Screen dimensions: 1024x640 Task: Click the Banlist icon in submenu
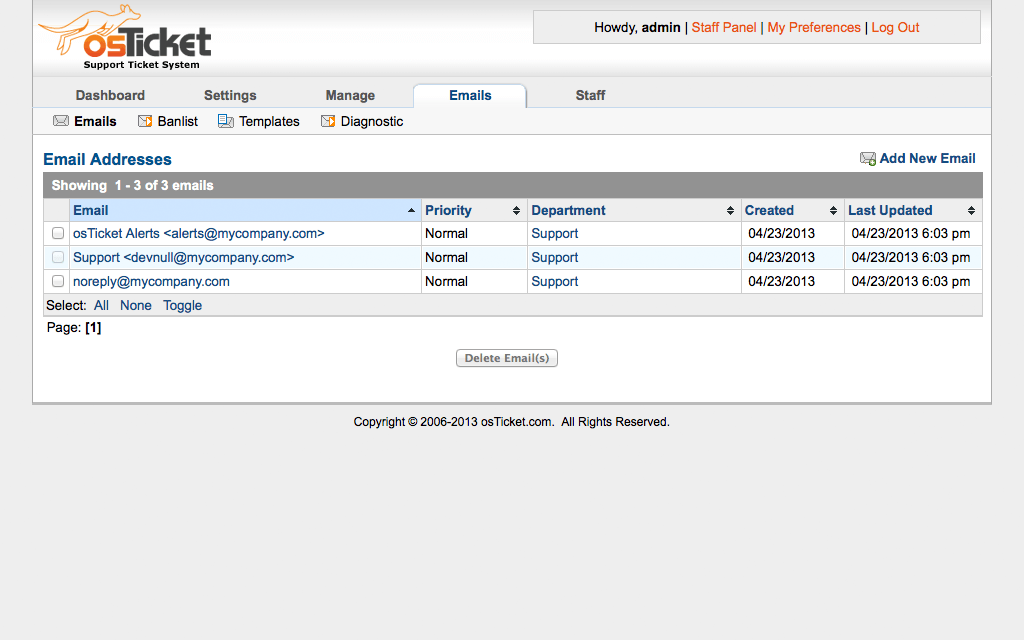coord(145,121)
